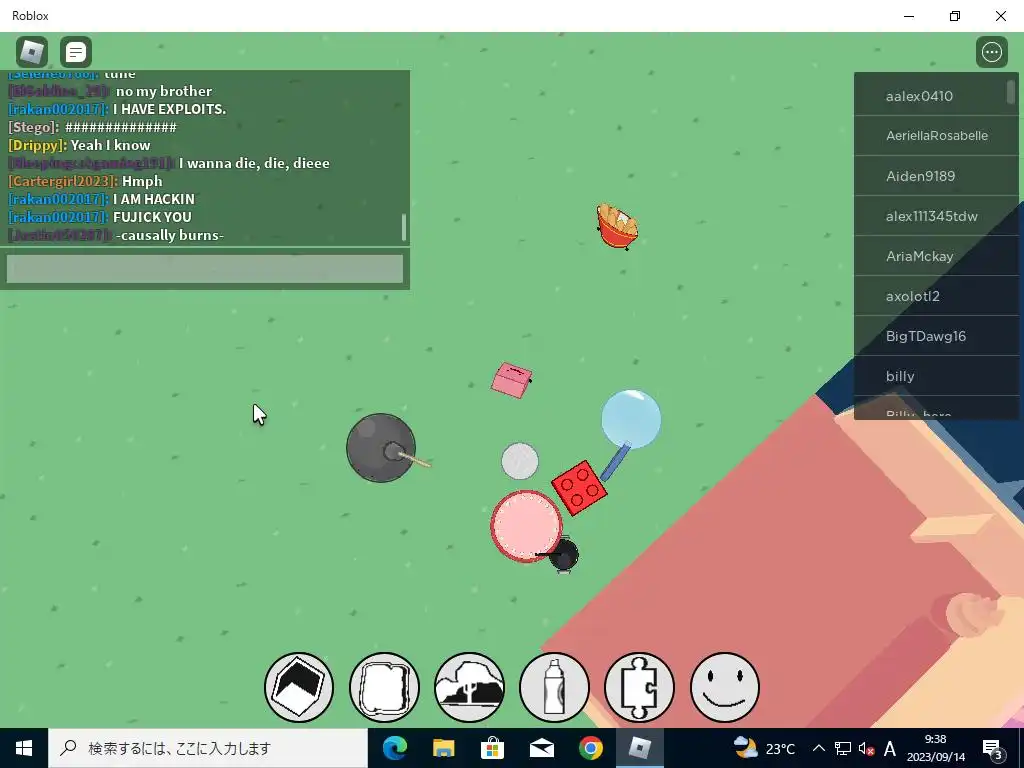Open the Windows Start menu

(x=24, y=748)
